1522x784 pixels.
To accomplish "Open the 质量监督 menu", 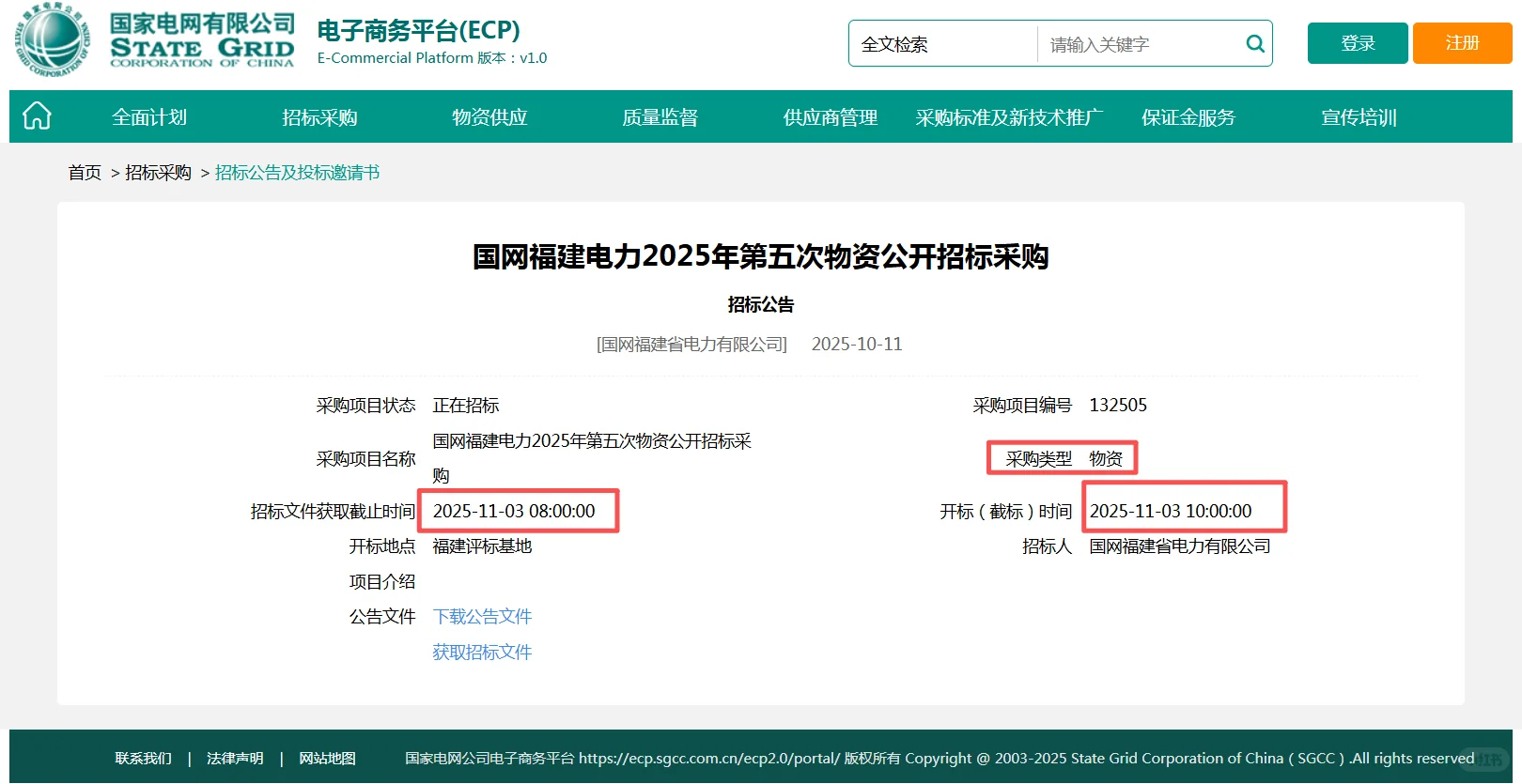I will pyautogui.click(x=660, y=117).
